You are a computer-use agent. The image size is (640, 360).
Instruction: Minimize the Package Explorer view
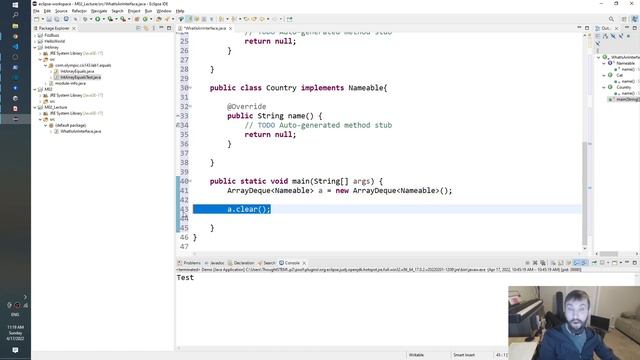point(162,28)
